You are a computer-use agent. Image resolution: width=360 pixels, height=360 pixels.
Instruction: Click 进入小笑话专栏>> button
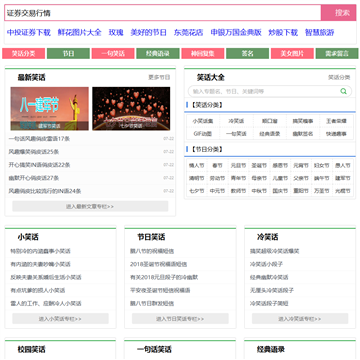(60, 319)
